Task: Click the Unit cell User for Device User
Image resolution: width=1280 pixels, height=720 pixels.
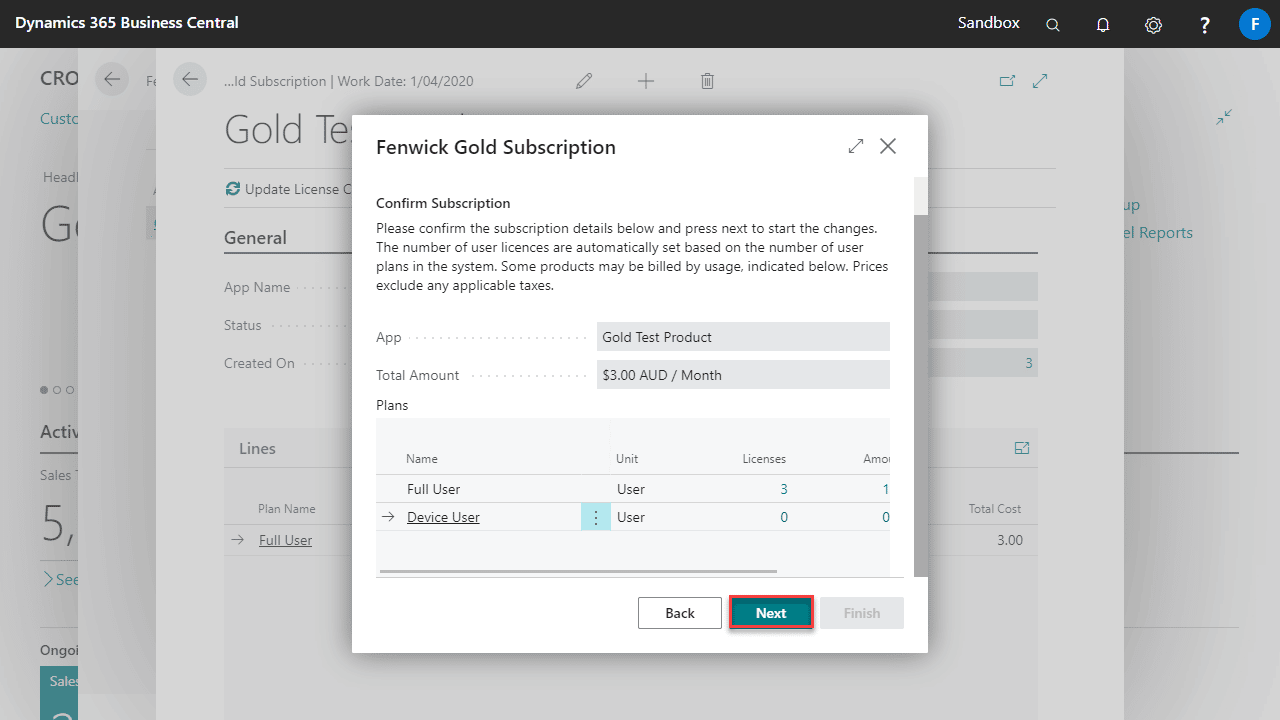Action: pos(631,517)
